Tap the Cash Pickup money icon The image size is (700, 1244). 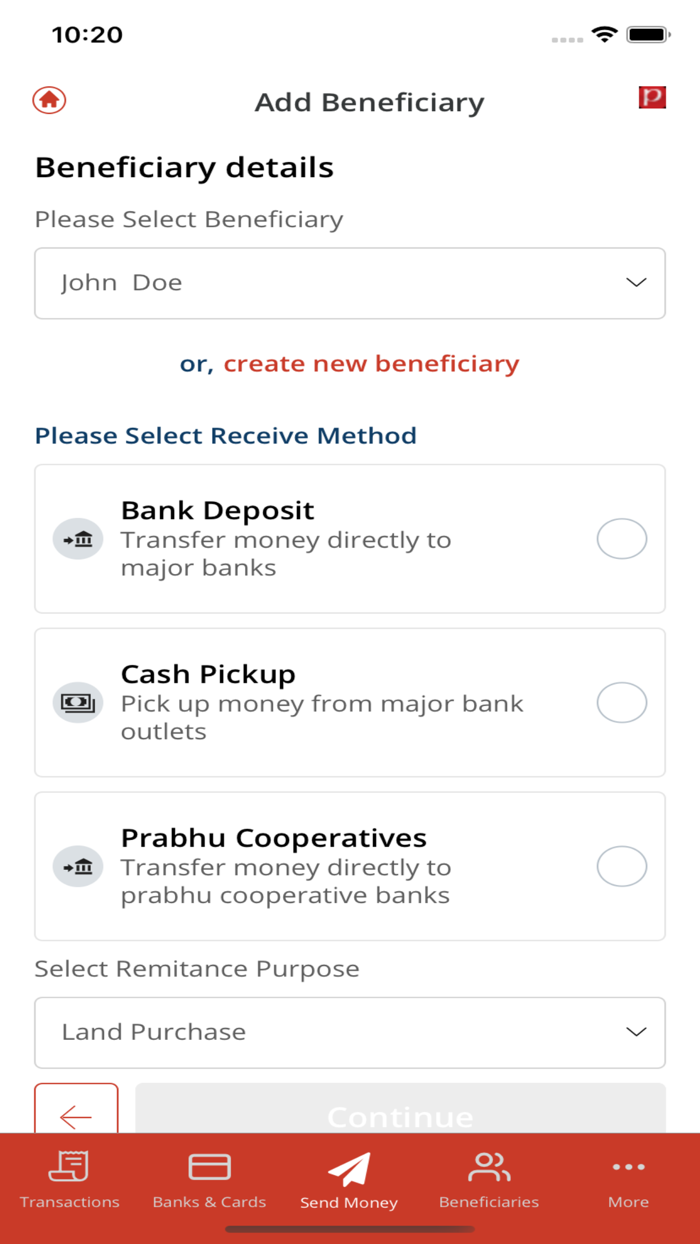coord(77,702)
